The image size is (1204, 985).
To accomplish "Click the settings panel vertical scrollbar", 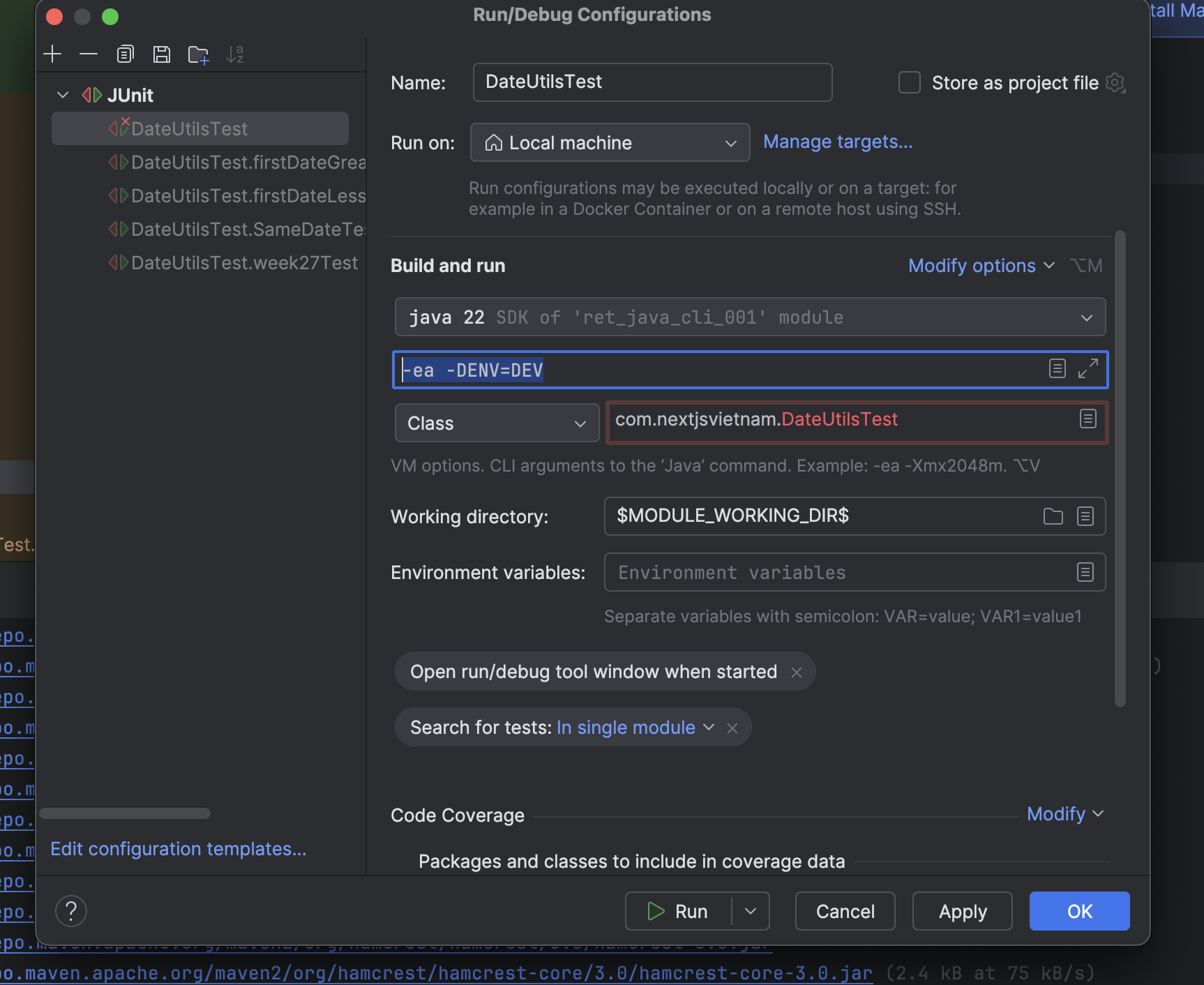I will (x=1120, y=469).
